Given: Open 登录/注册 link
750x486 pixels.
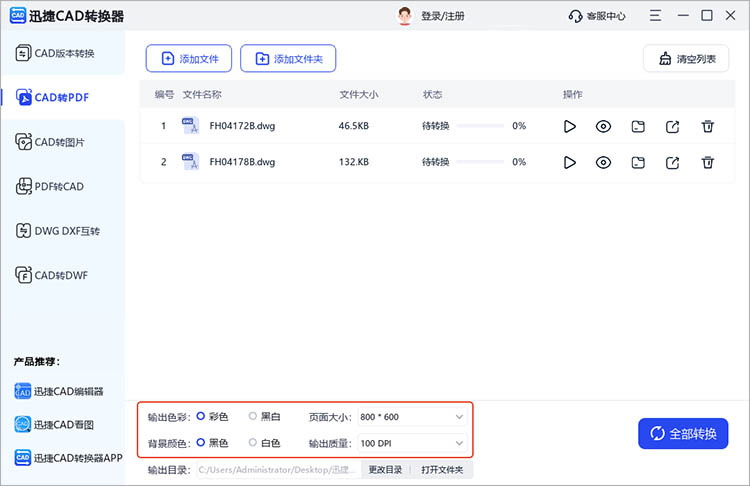Looking at the screenshot, I should [442, 16].
